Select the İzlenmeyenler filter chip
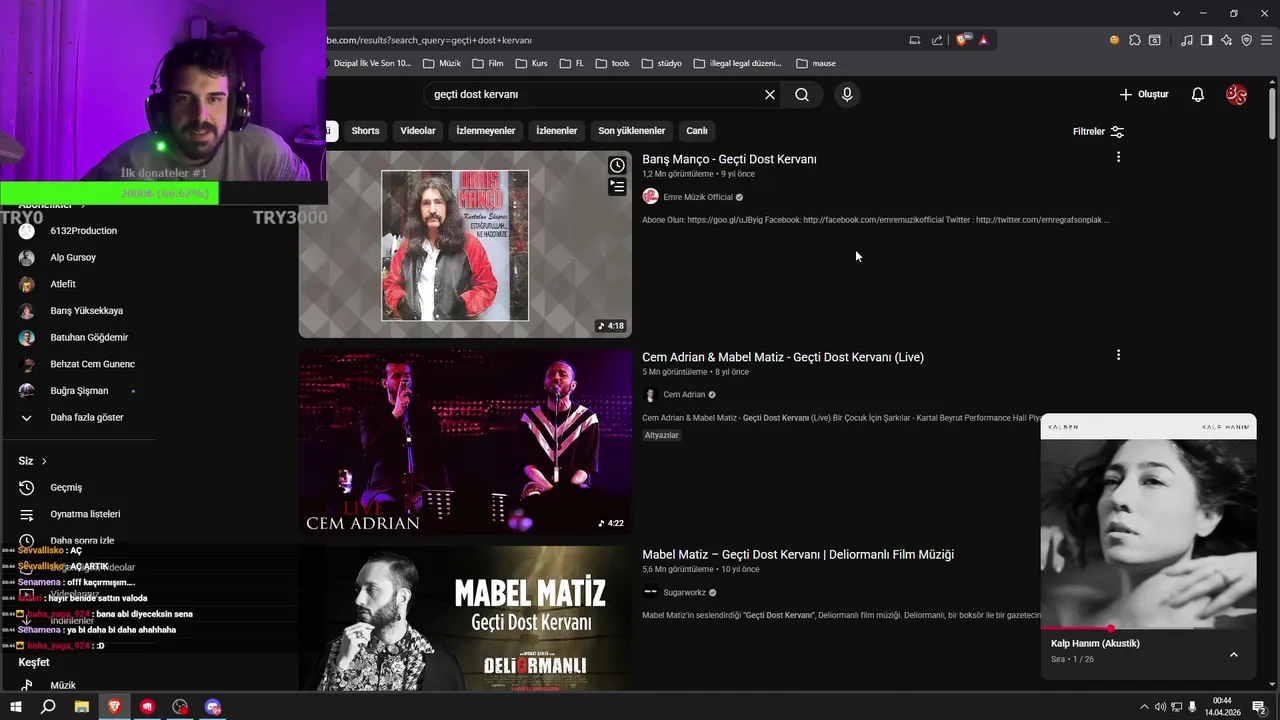Image resolution: width=1280 pixels, height=720 pixels. click(x=486, y=131)
